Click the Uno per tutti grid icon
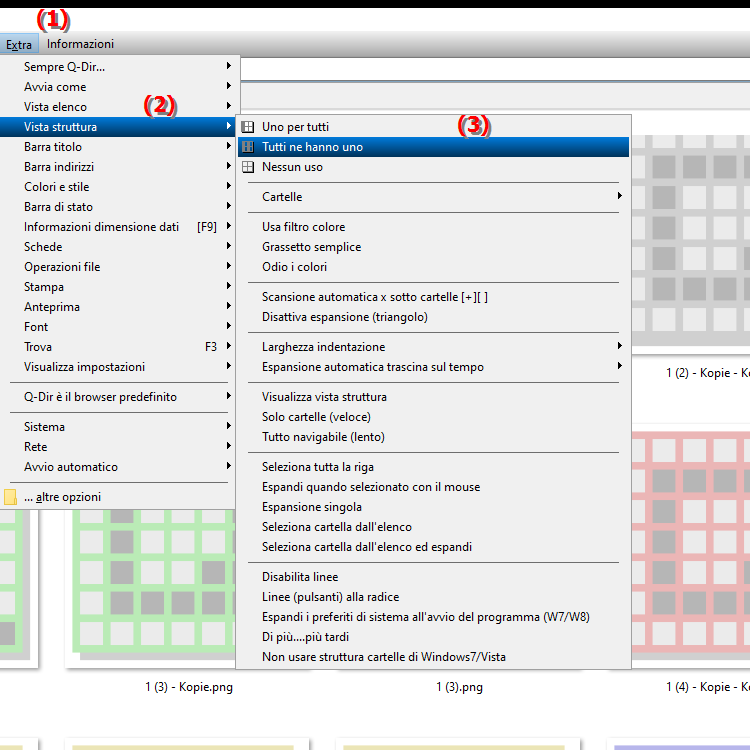The width and height of the screenshot is (750, 750). click(x=247, y=127)
